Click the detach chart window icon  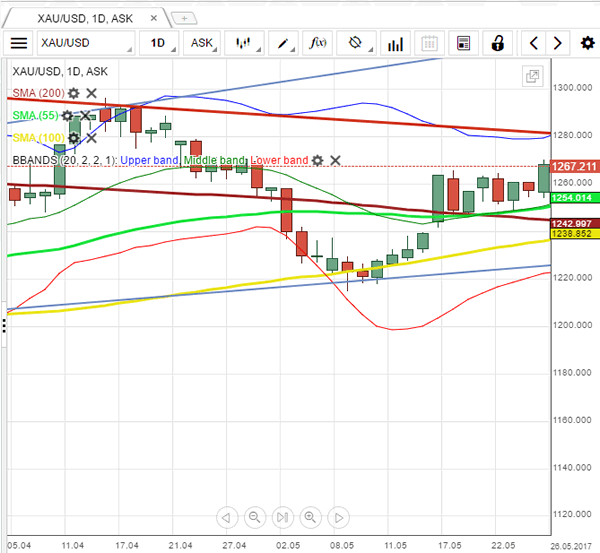pos(533,77)
